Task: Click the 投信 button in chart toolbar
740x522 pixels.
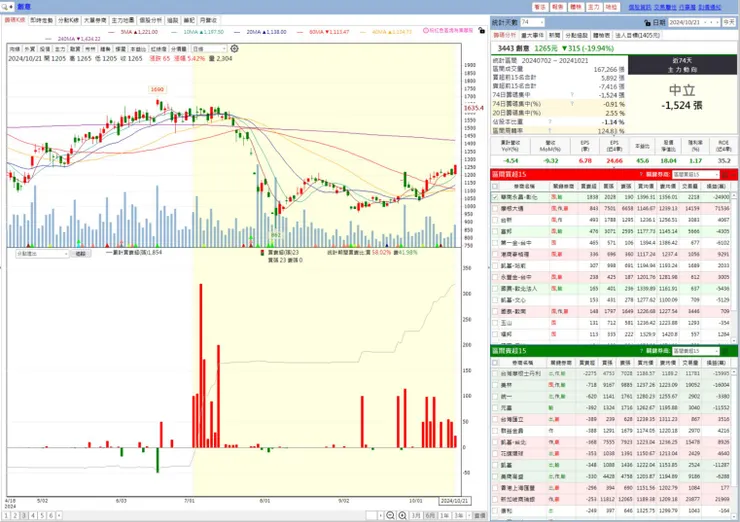Action: [x=44, y=49]
